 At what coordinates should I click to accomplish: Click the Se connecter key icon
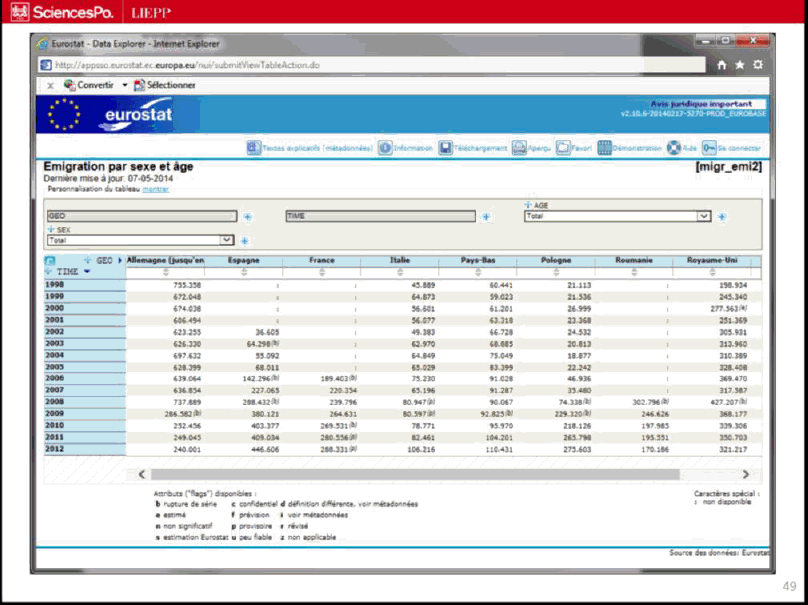pos(709,147)
